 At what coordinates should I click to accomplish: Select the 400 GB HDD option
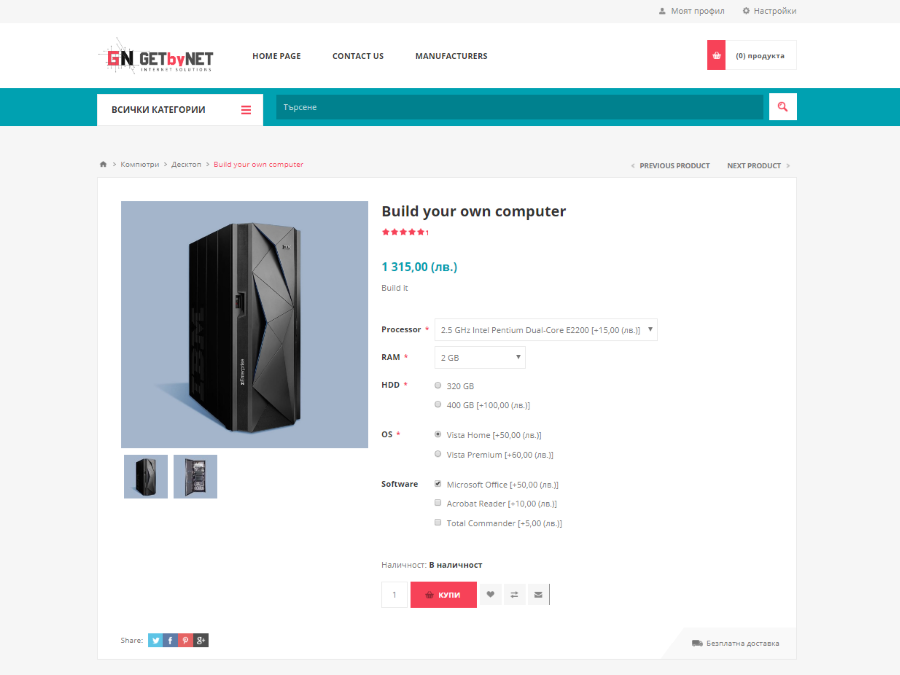(438, 405)
